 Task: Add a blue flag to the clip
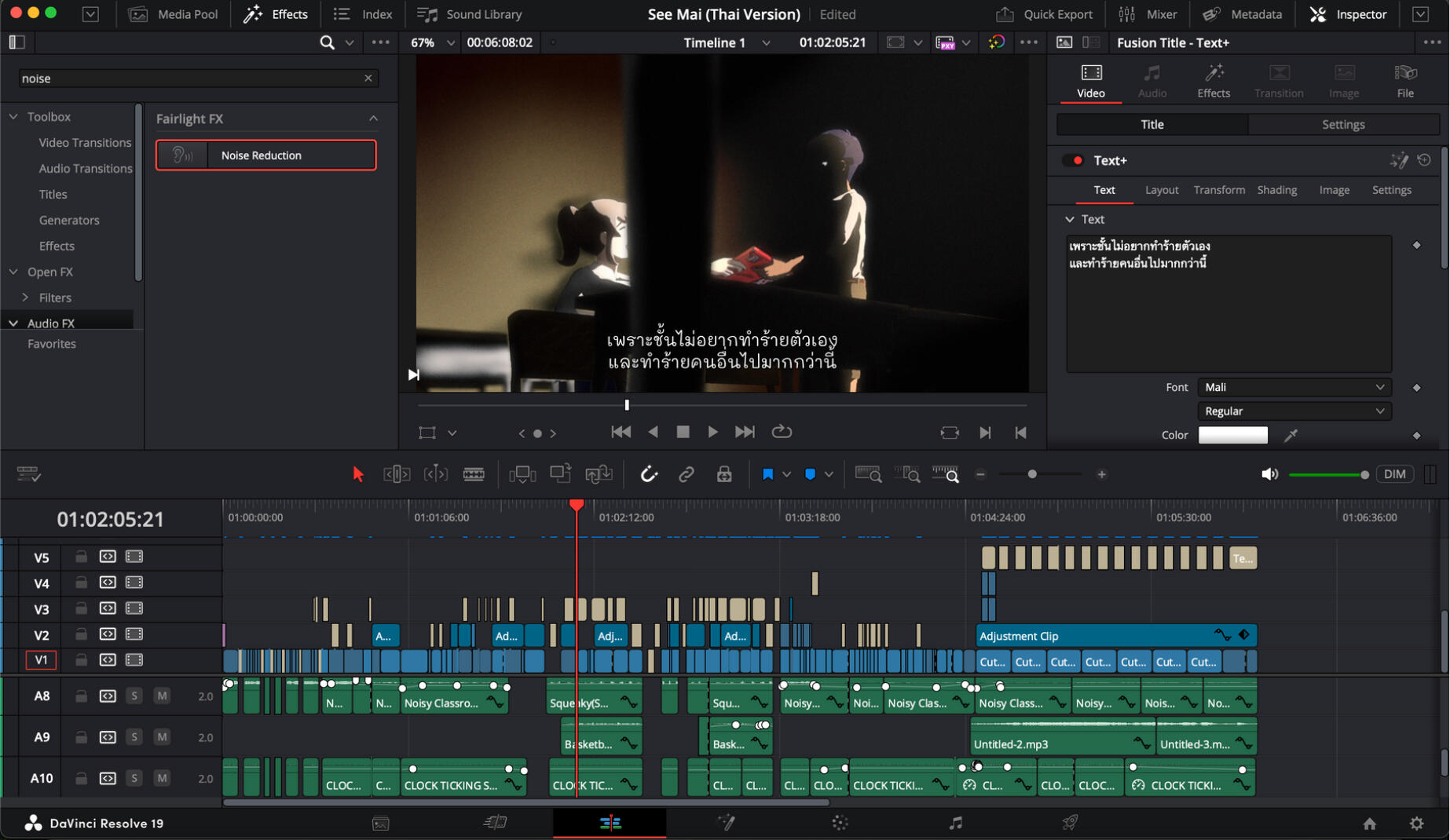(767, 474)
